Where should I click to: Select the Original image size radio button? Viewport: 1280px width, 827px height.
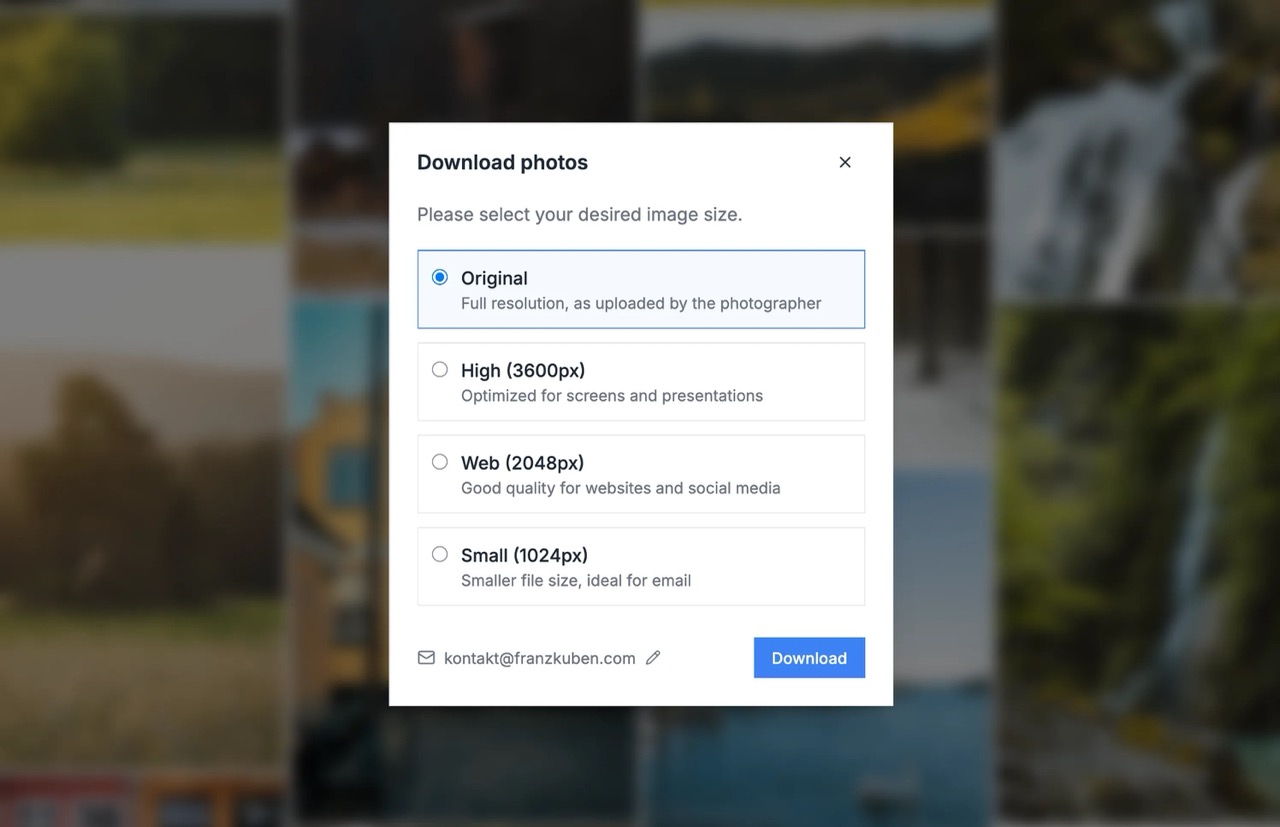tap(439, 277)
